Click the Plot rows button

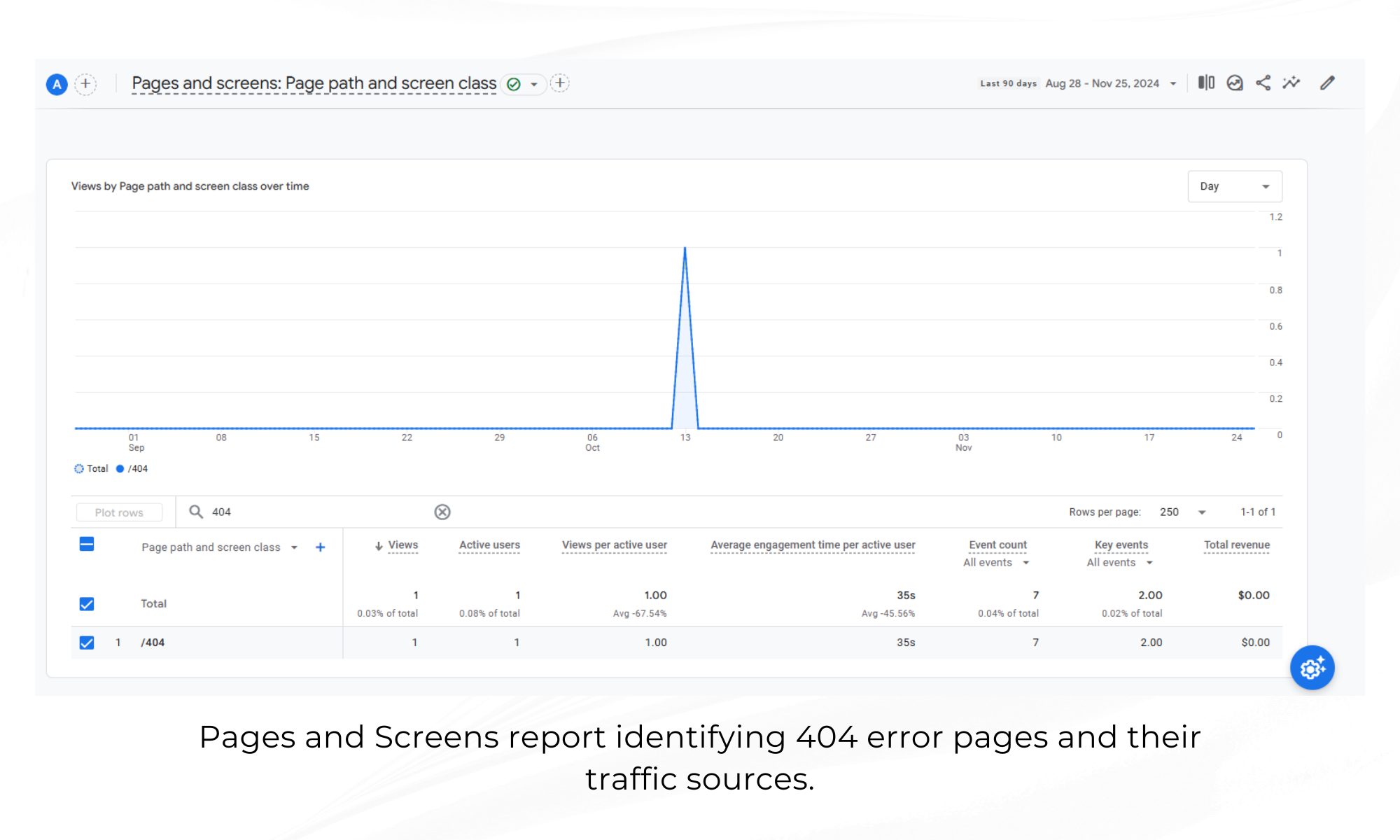click(x=119, y=512)
